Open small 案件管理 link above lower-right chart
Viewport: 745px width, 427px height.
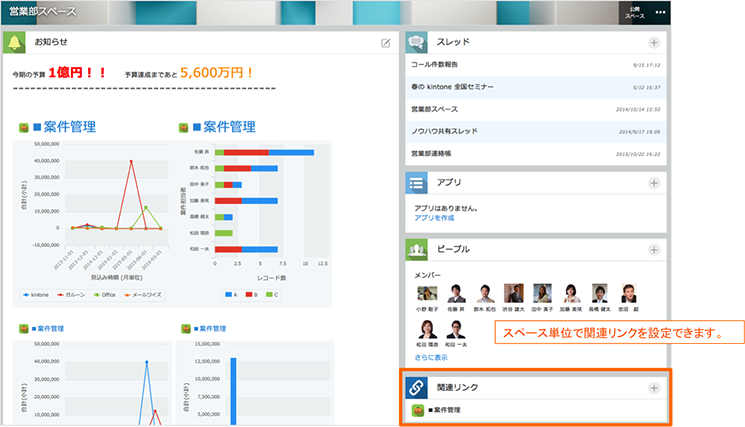click(210, 329)
